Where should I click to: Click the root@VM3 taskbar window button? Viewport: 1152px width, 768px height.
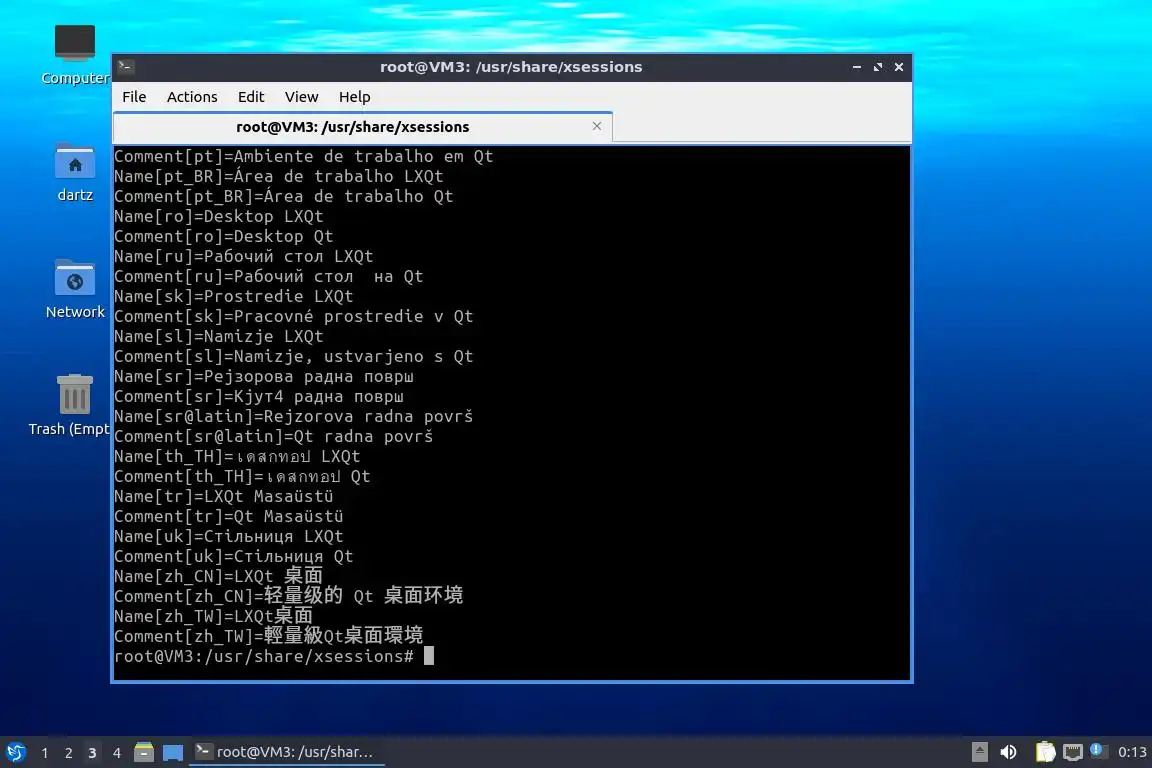(287, 752)
